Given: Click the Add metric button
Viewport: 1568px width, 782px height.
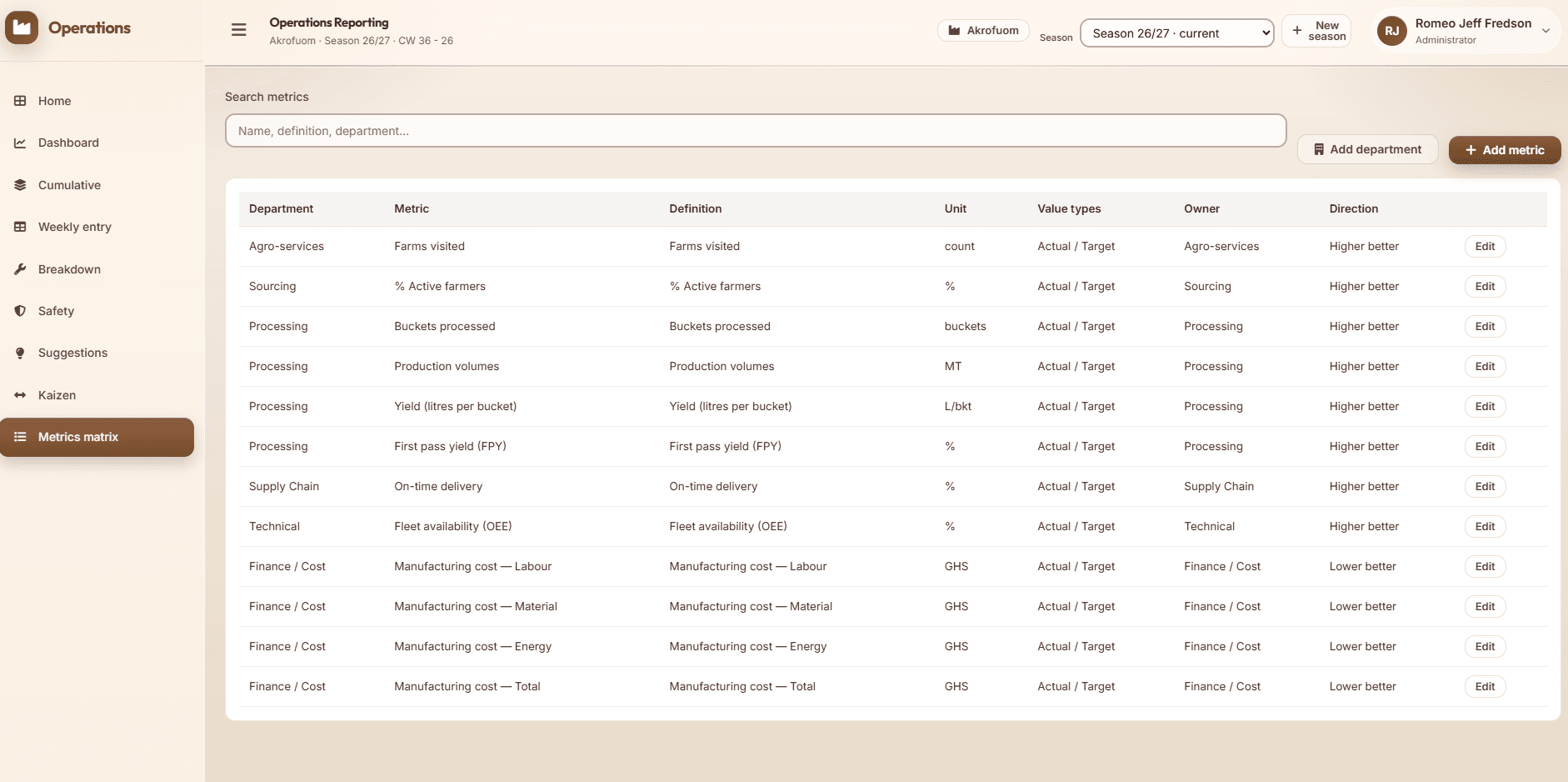Looking at the screenshot, I should [x=1505, y=150].
